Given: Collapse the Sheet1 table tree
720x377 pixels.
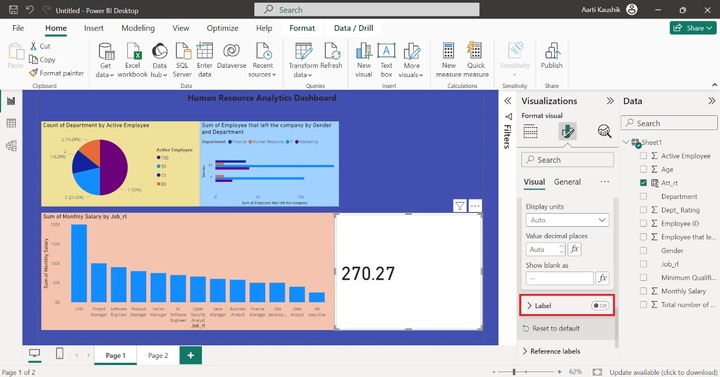Looking at the screenshot, I should click(x=626, y=142).
